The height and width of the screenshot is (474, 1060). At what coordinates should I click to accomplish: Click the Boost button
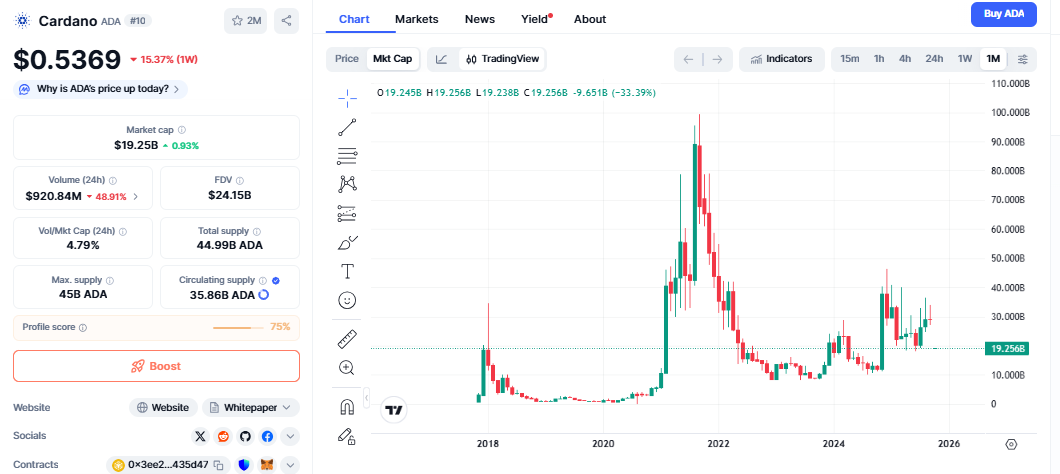point(157,366)
